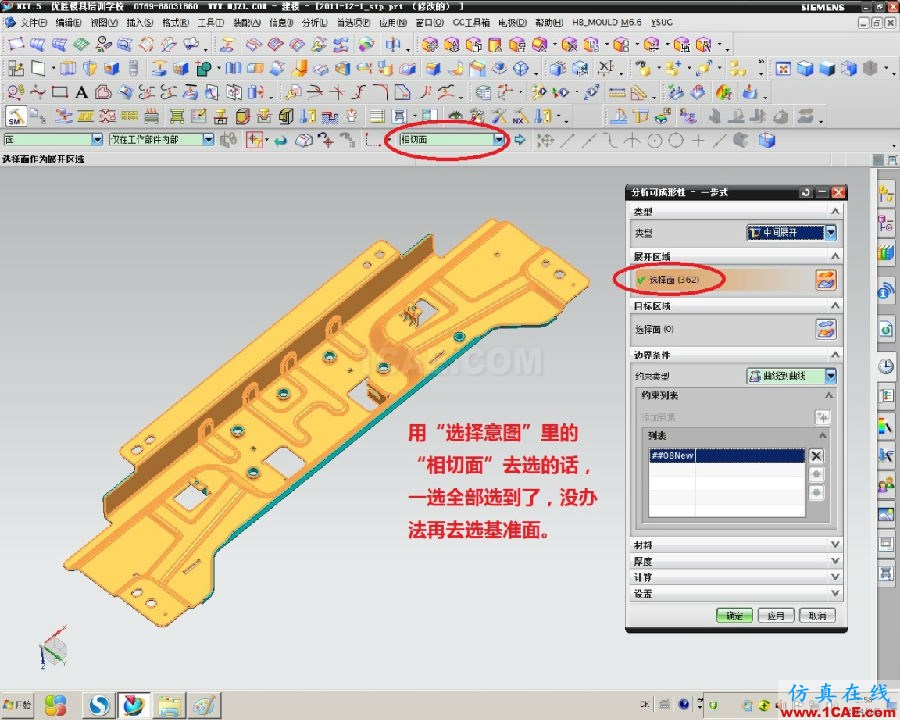The height and width of the screenshot is (720, 900).
Task: Click the teal undo arrow in selection bar
Action: click(x=280, y=140)
